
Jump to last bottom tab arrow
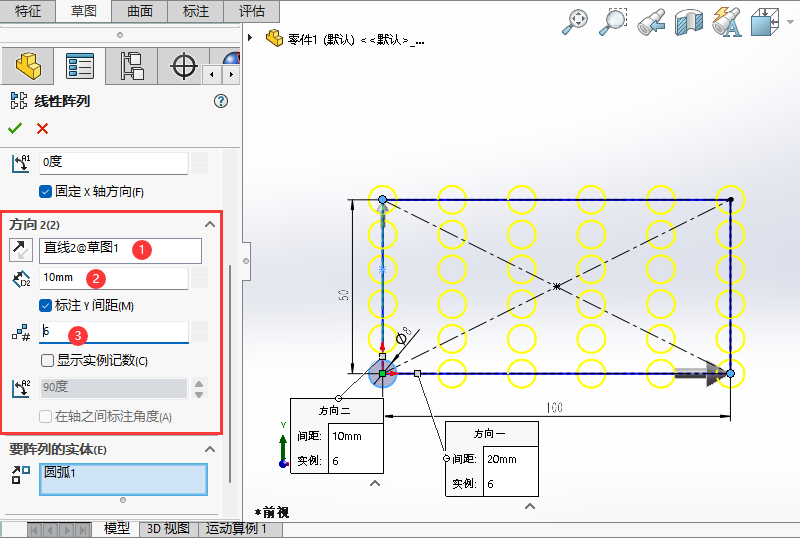tap(83, 530)
